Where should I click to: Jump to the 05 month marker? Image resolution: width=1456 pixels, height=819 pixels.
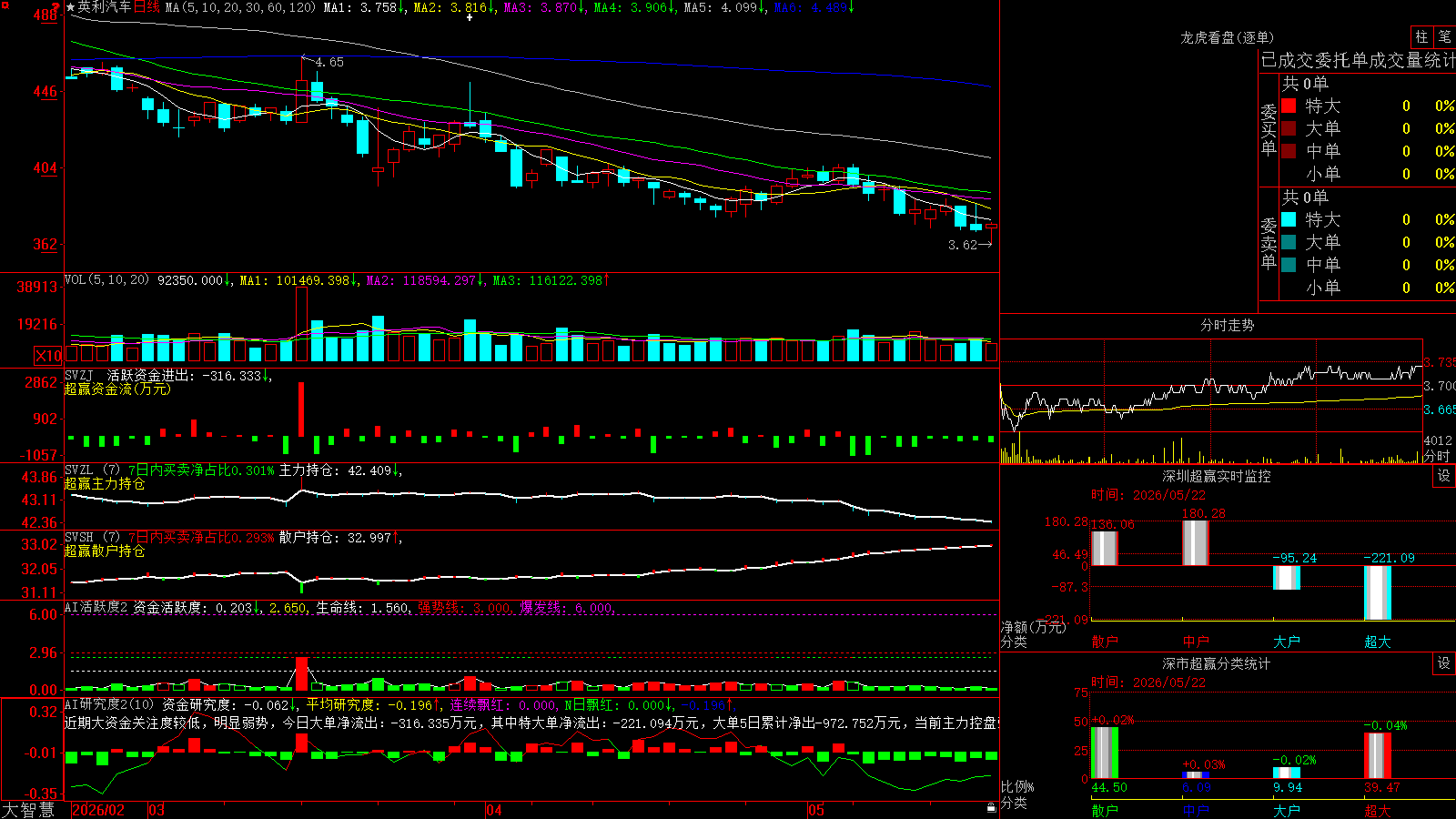point(816,810)
